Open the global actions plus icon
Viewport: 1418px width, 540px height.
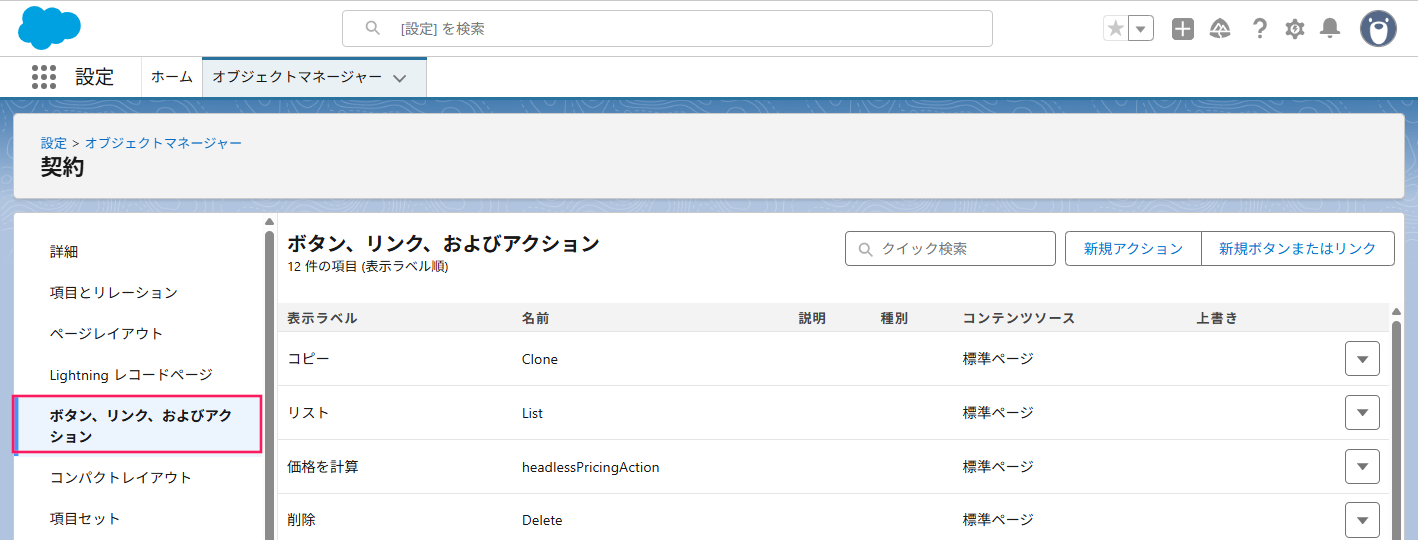1183,29
